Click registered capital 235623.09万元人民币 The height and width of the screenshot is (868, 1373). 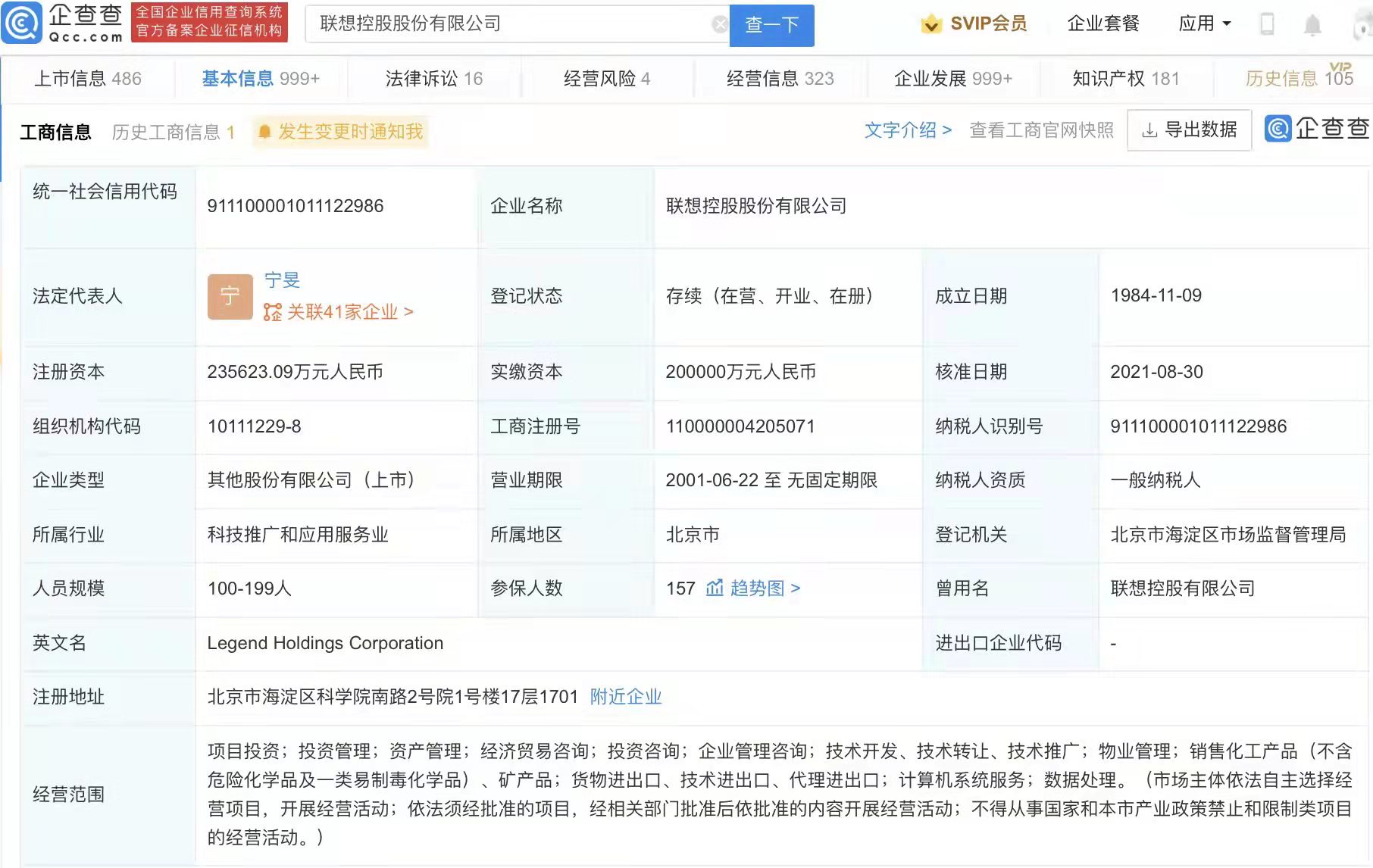[x=296, y=372]
